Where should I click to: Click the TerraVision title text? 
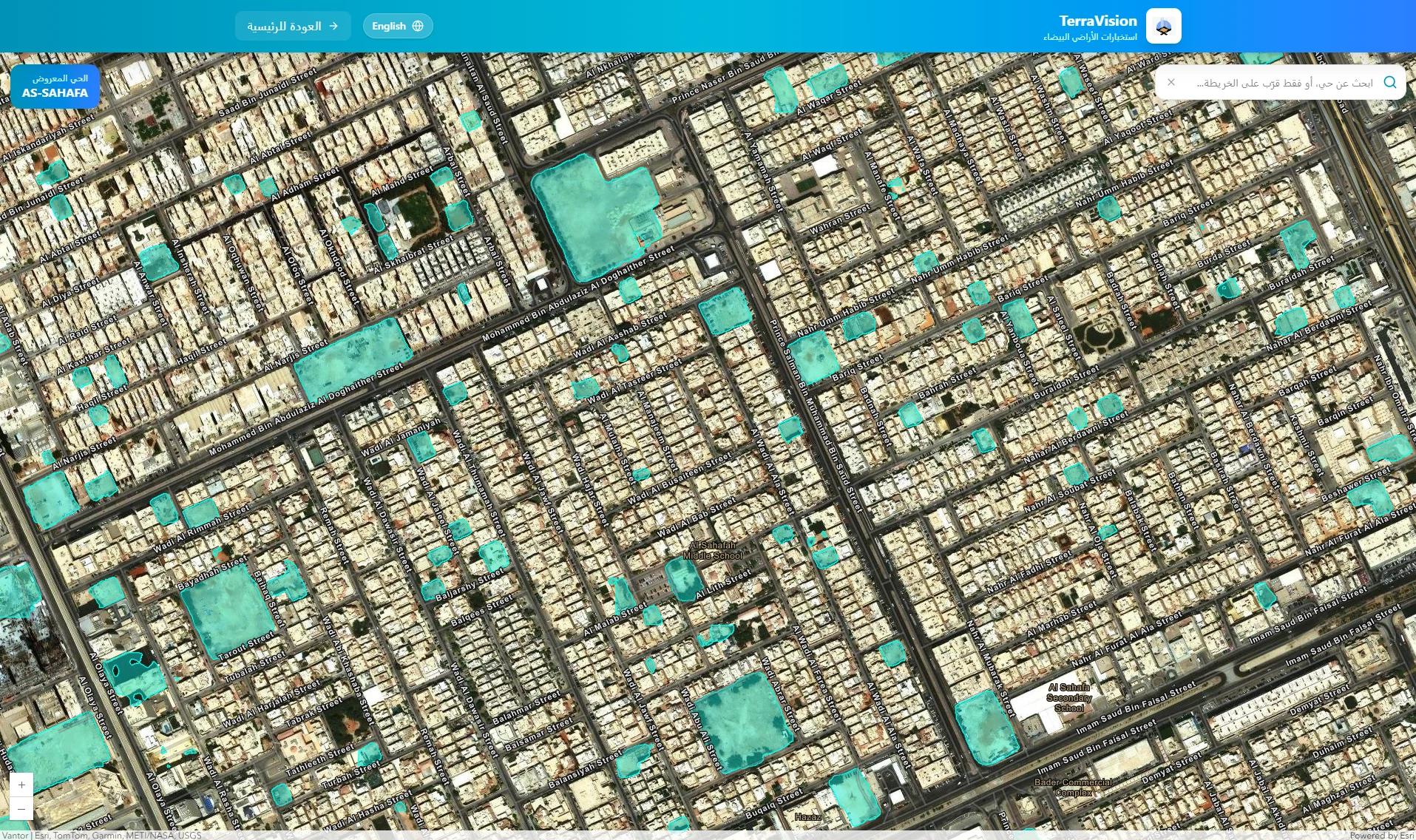(1098, 21)
